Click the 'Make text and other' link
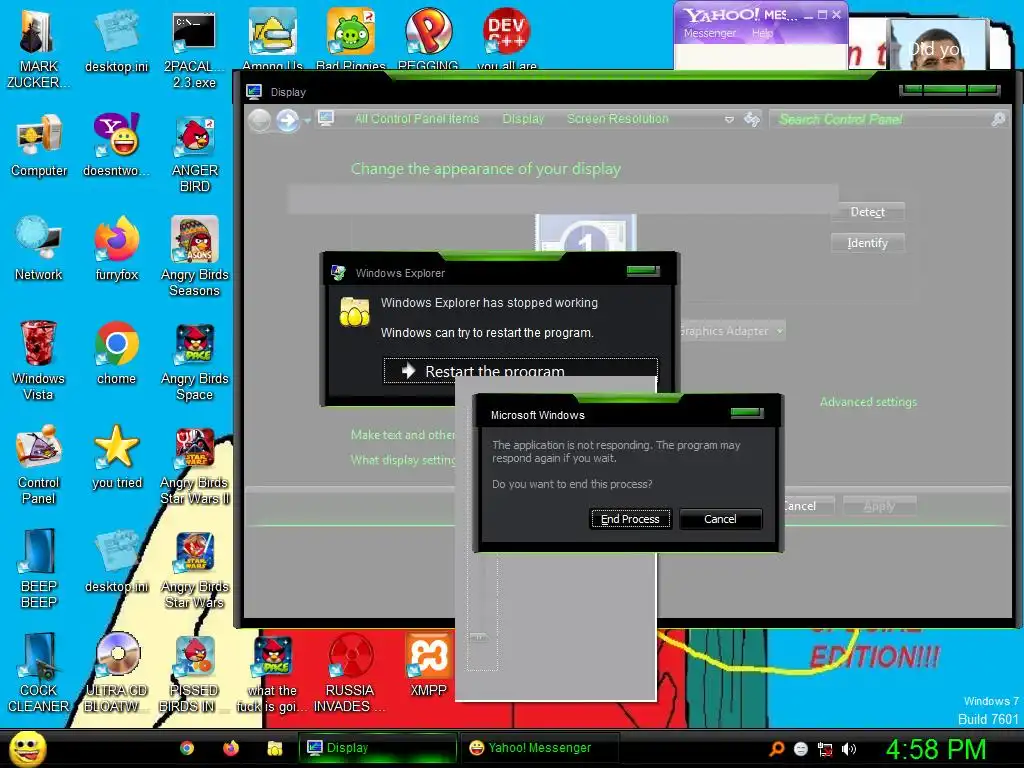Screen dimensions: 1024x768 click(402, 435)
